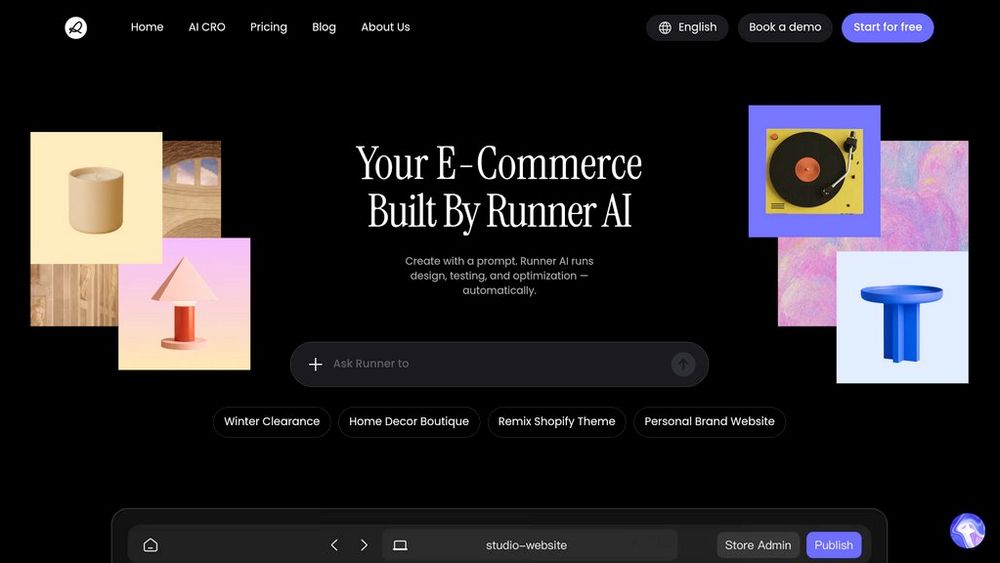Open the floating chat assistant icon
This screenshot has width=1000, height=563.
click(x=967, y=530)
